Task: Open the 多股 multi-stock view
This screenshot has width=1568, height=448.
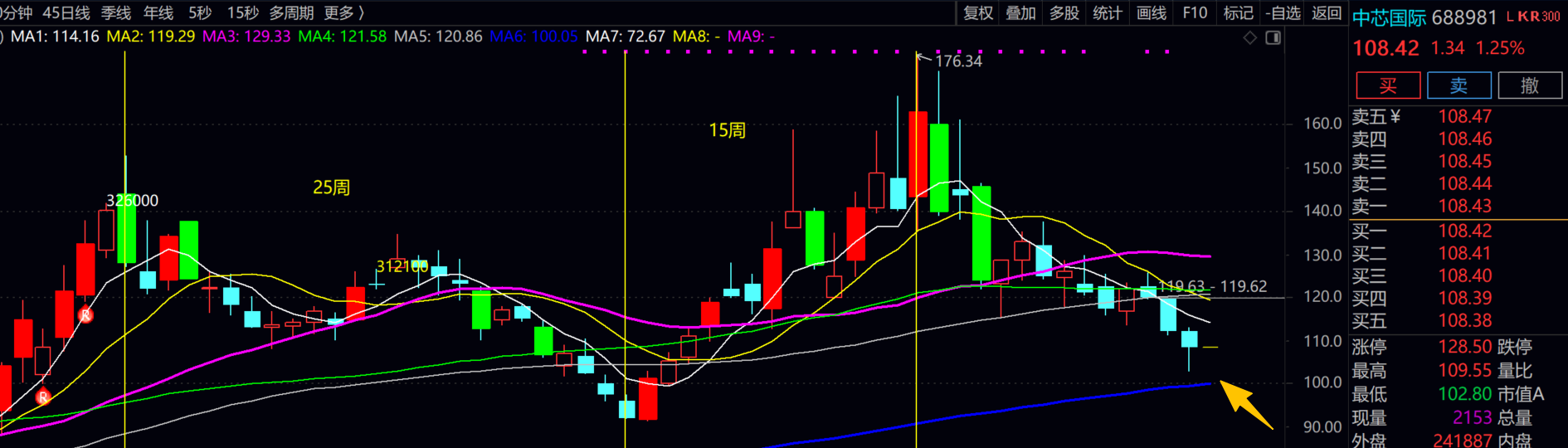Action: 1064,12
